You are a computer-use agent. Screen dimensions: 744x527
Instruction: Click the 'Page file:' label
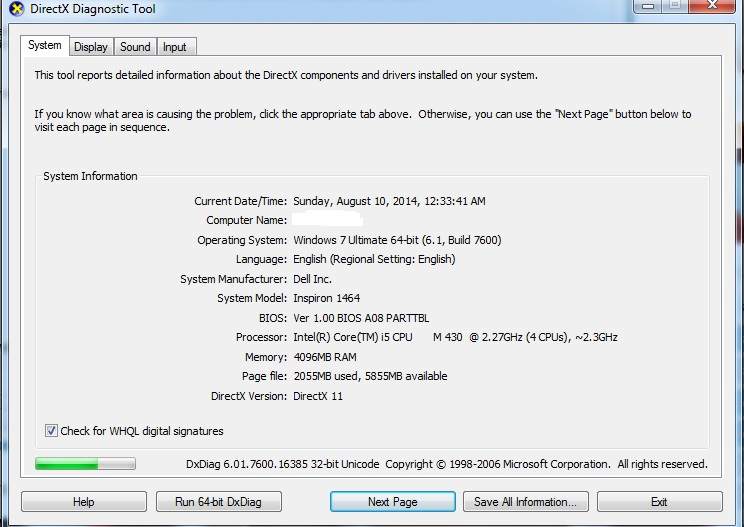tap(264, 376)
